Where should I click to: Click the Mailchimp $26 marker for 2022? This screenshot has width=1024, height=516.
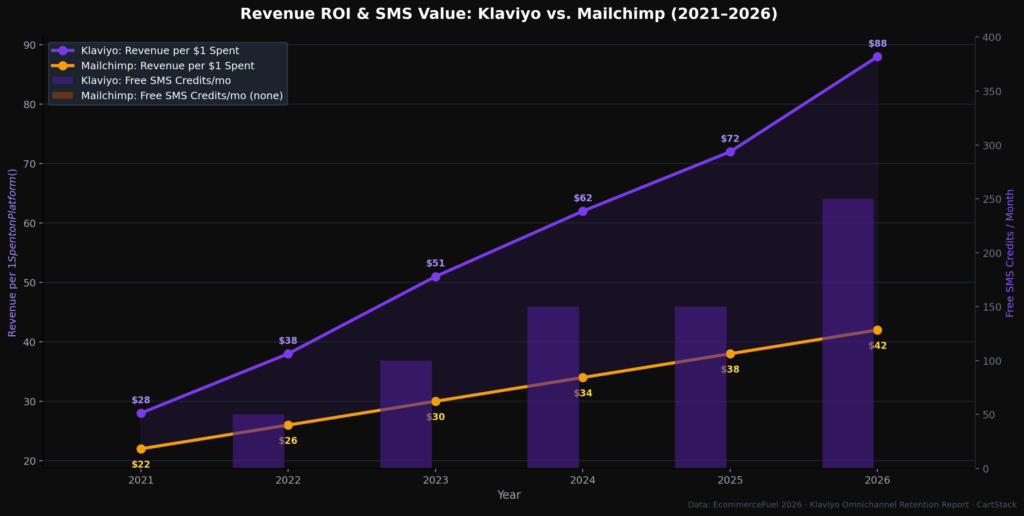coord(288,425)
